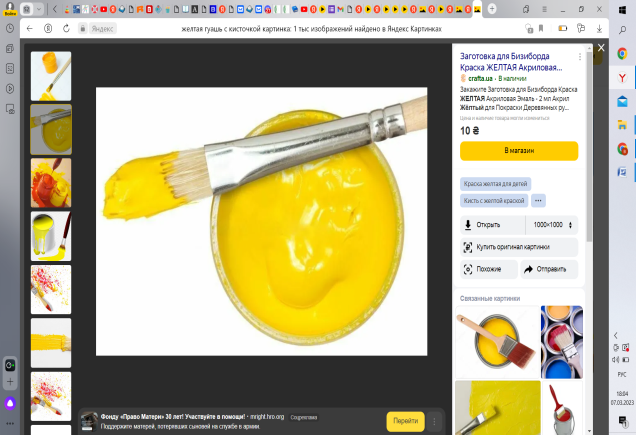Switch input language РУС indicator
The image size is (636, 435).
pyautogui.click(x=622, y=374)
